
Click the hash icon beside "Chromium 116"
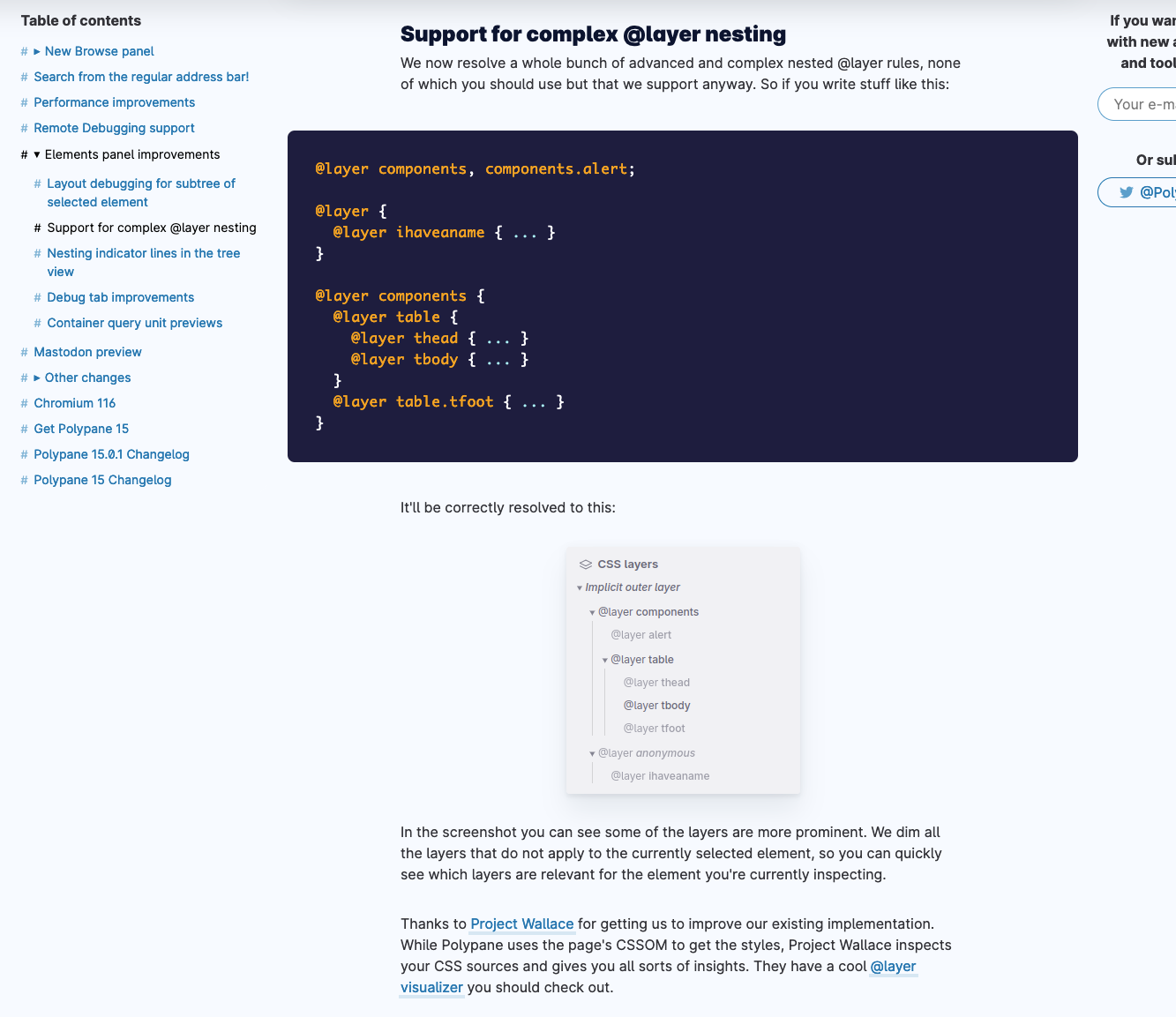coord(22,403)
